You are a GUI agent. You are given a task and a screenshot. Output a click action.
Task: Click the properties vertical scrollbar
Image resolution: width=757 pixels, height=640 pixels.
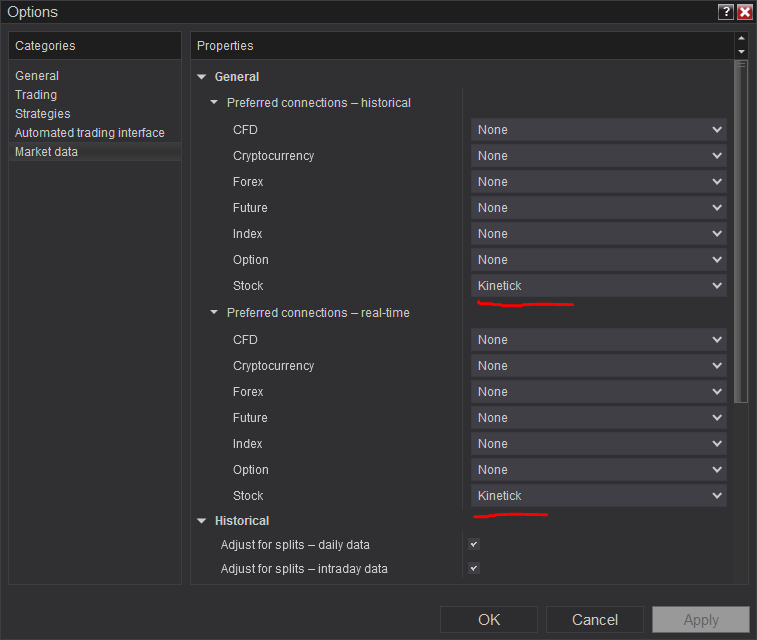pyautogui.click(x=741, y=230)
